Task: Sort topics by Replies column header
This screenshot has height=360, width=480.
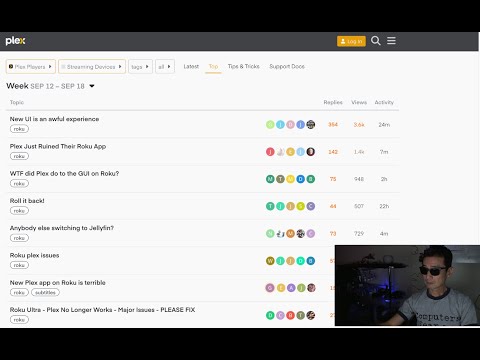Action: click(333, 102)
